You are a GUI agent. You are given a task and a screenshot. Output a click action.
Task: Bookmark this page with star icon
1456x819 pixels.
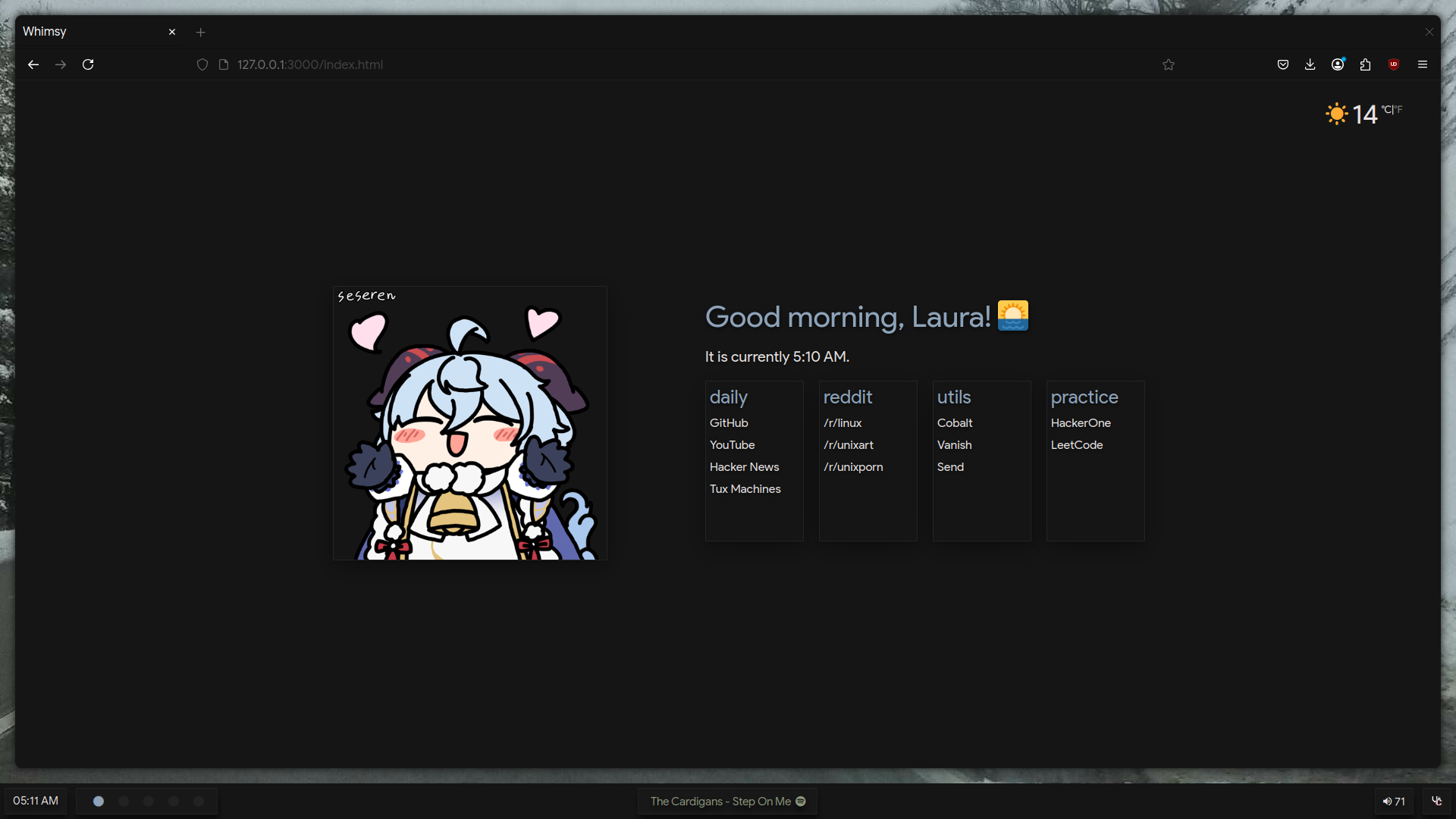pos(1169,64)
